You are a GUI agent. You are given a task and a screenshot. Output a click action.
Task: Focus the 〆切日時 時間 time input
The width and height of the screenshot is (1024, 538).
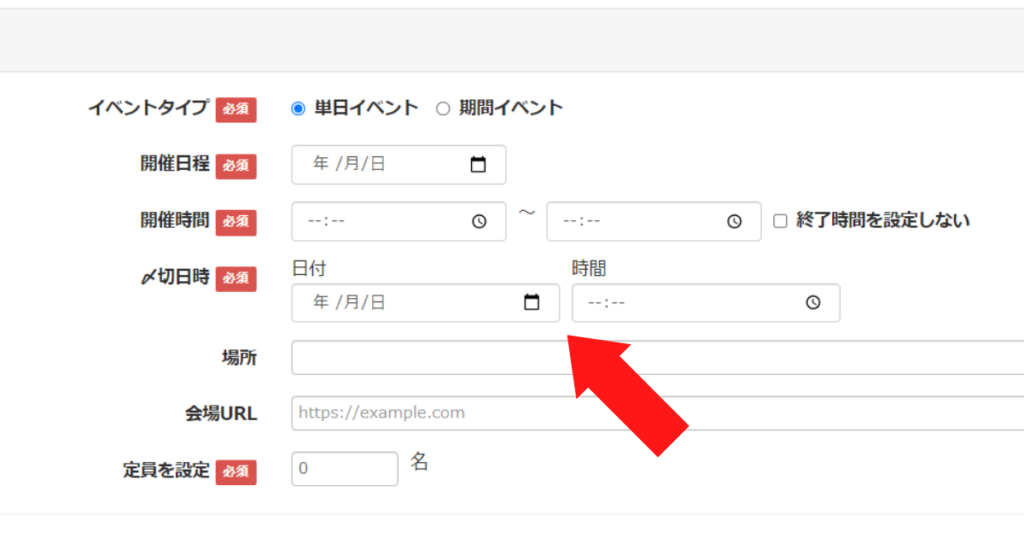click(706, 303)
